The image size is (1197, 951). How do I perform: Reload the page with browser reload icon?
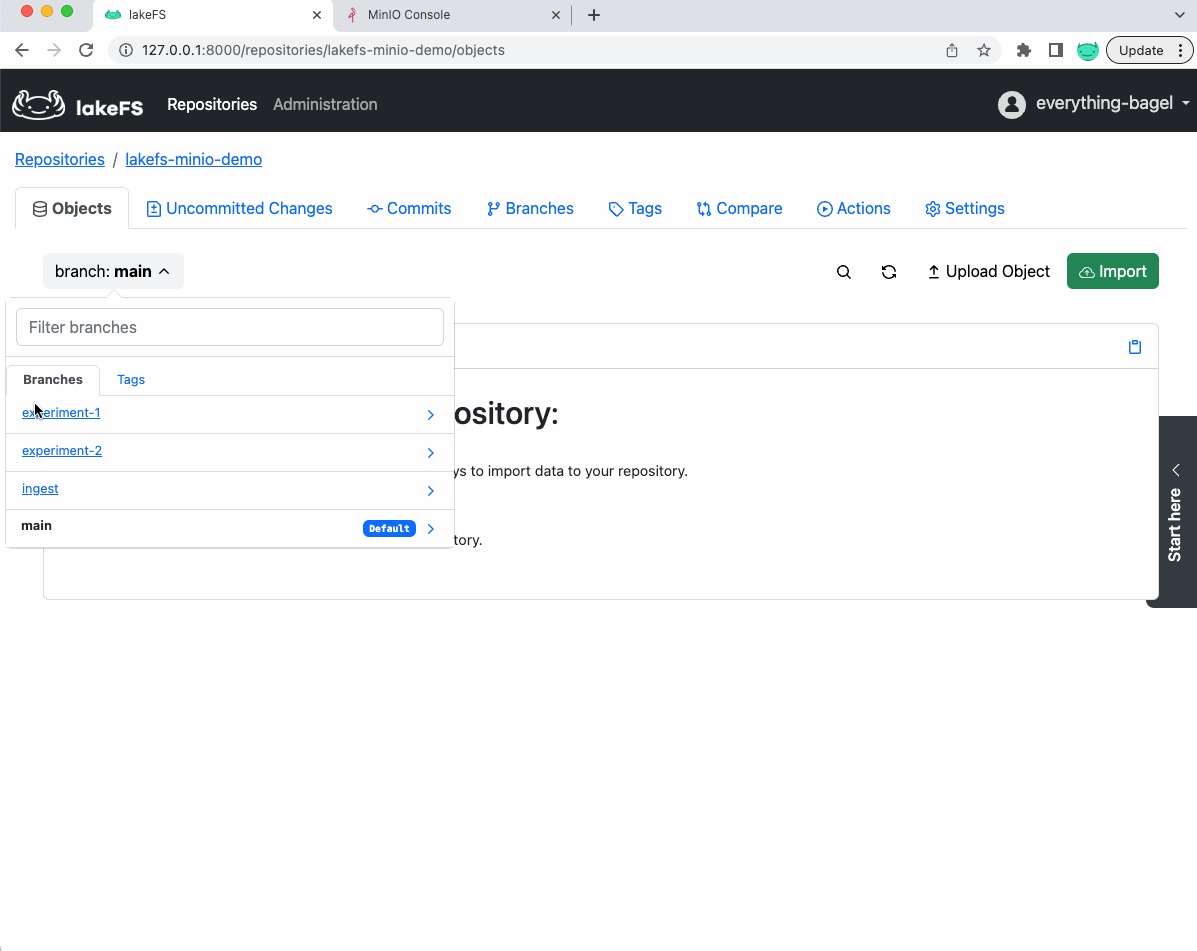[86, 50]
